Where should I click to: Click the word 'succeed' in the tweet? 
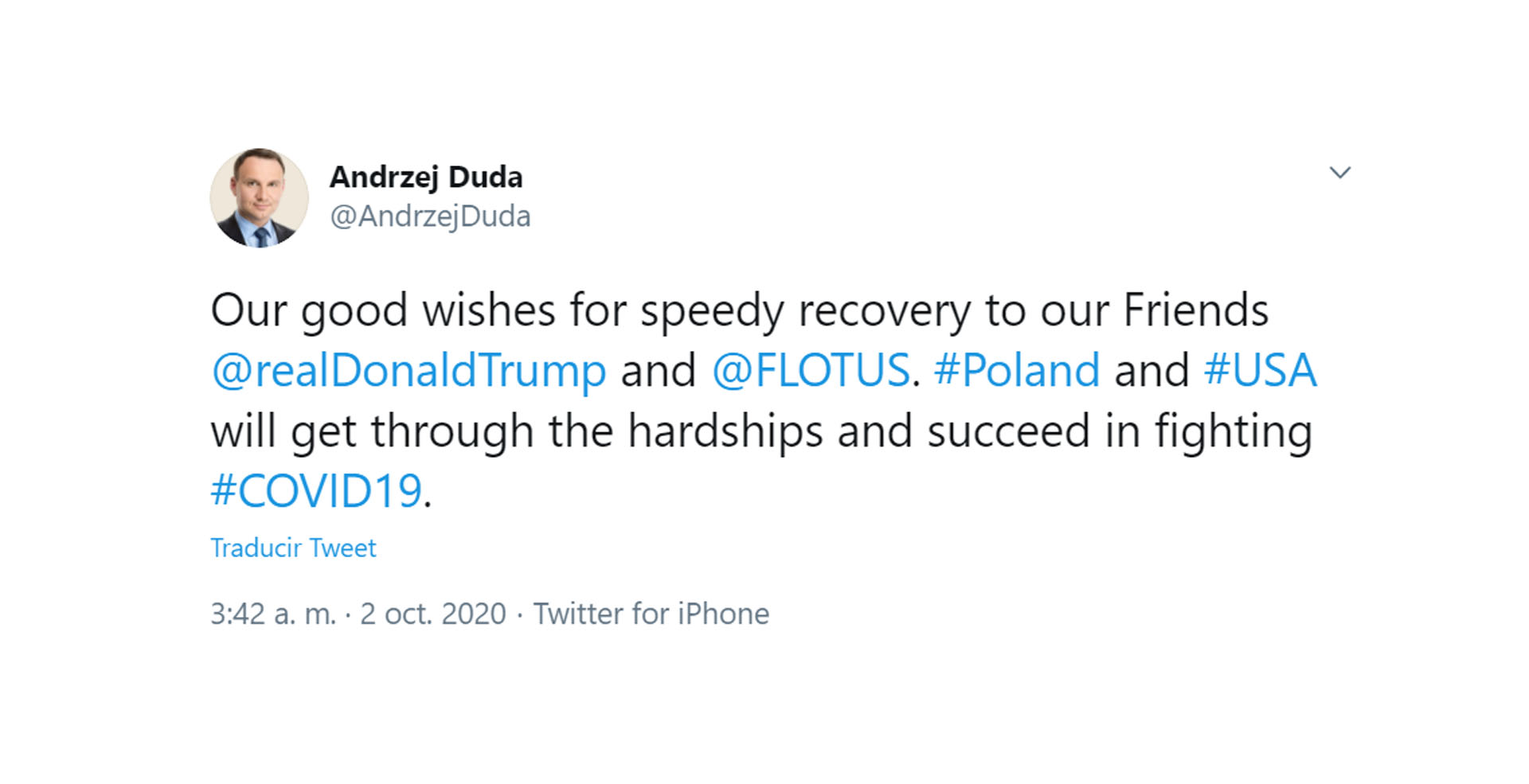click(x=1008, y=431)
